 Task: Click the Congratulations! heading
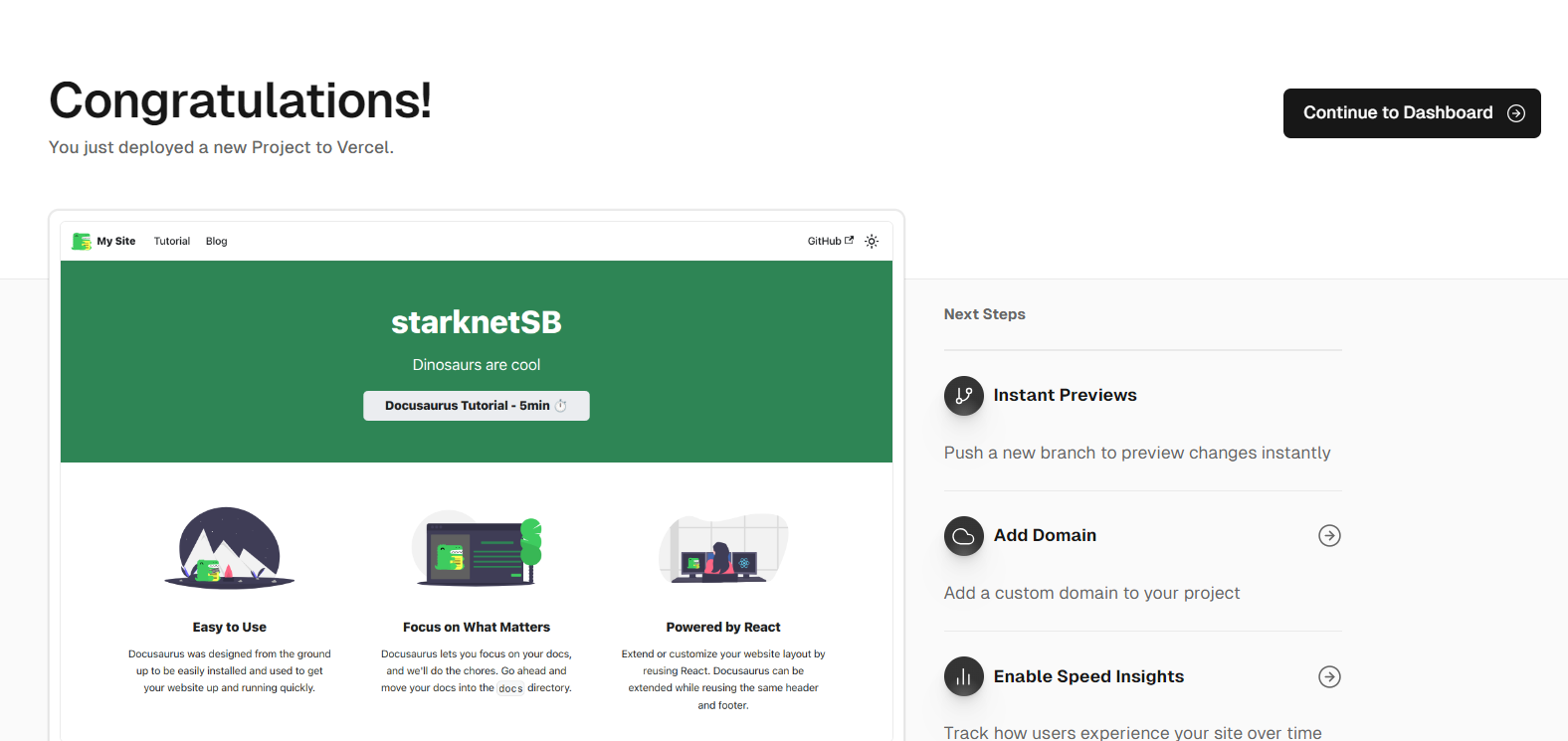tap(241, 100)
